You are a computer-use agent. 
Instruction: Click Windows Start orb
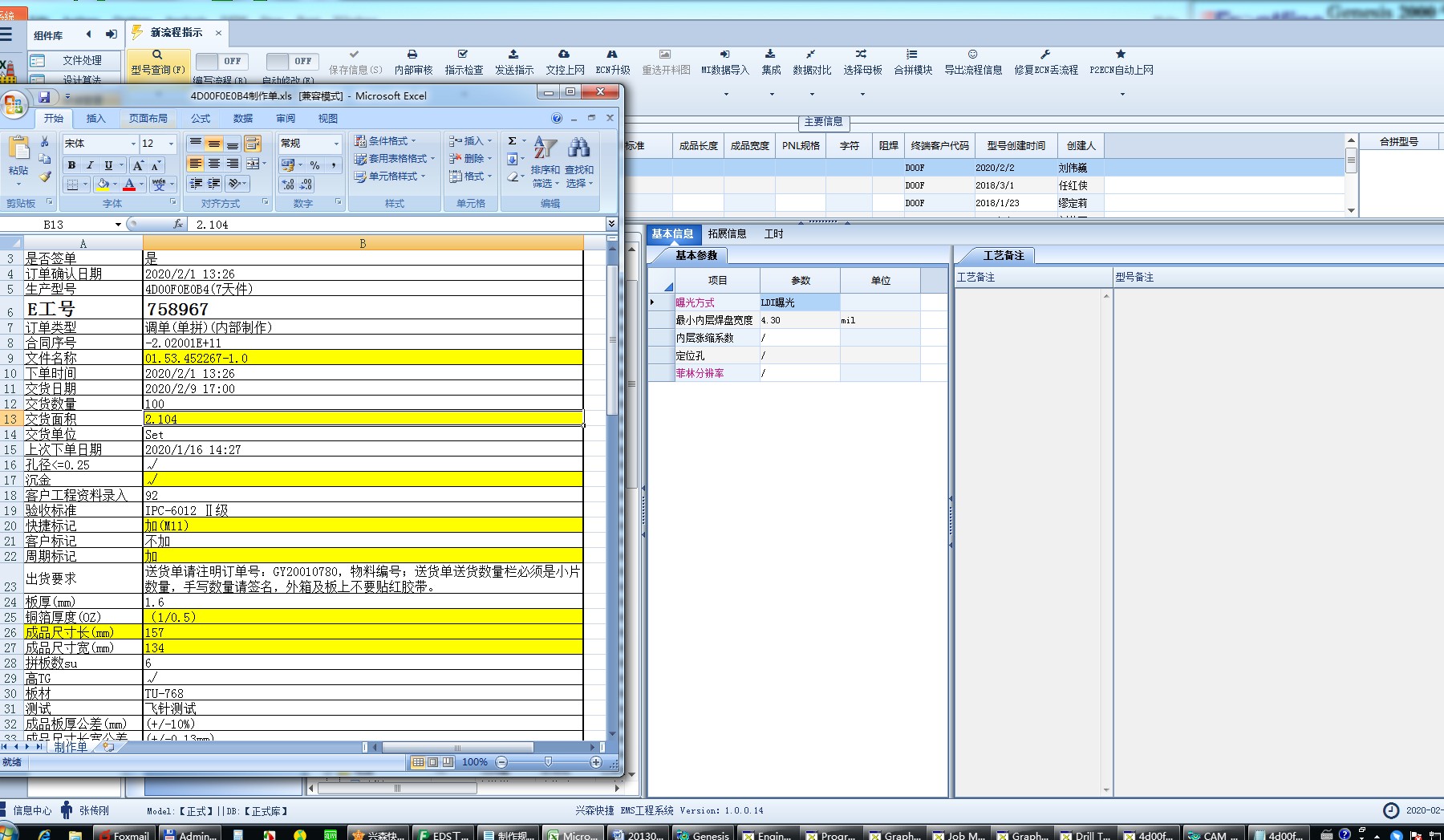coord(8,833)
